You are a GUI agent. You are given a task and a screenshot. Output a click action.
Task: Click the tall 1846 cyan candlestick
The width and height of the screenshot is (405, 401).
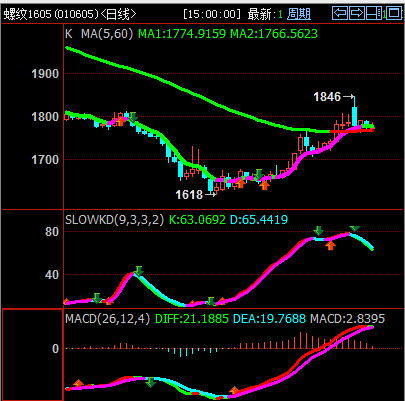click(354, 115)
